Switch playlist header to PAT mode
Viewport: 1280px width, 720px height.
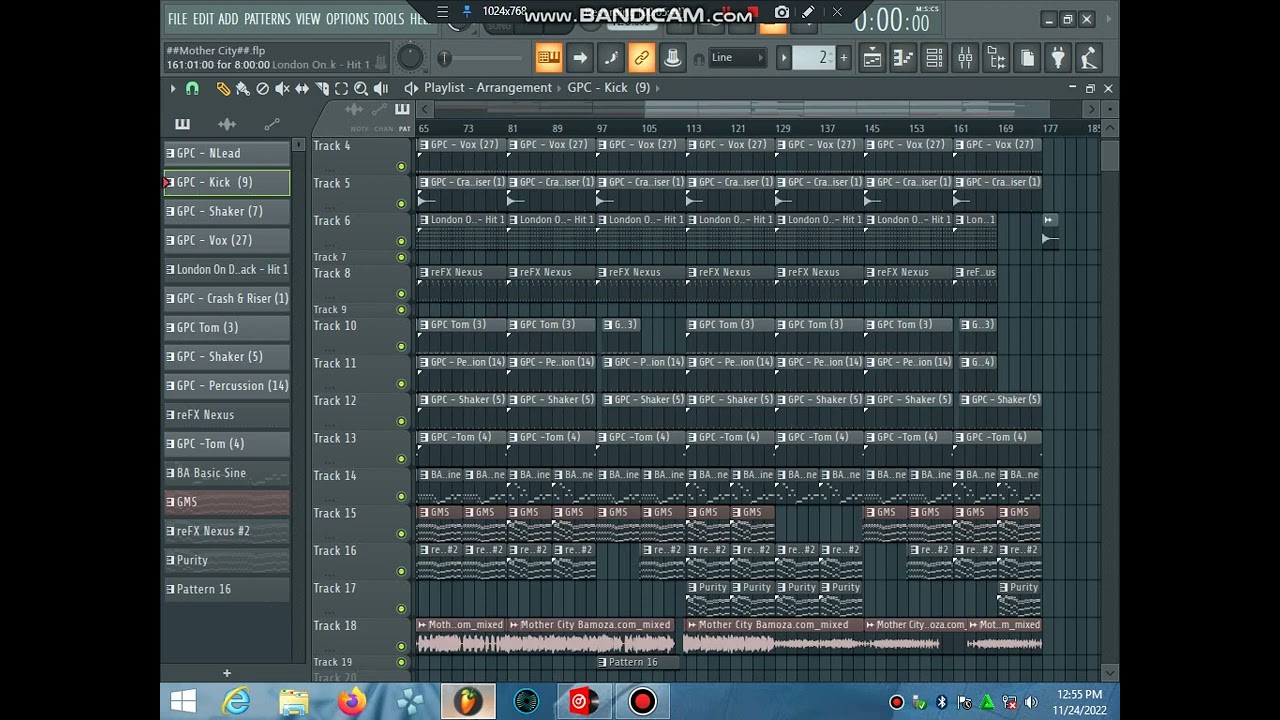click(405, 129)
